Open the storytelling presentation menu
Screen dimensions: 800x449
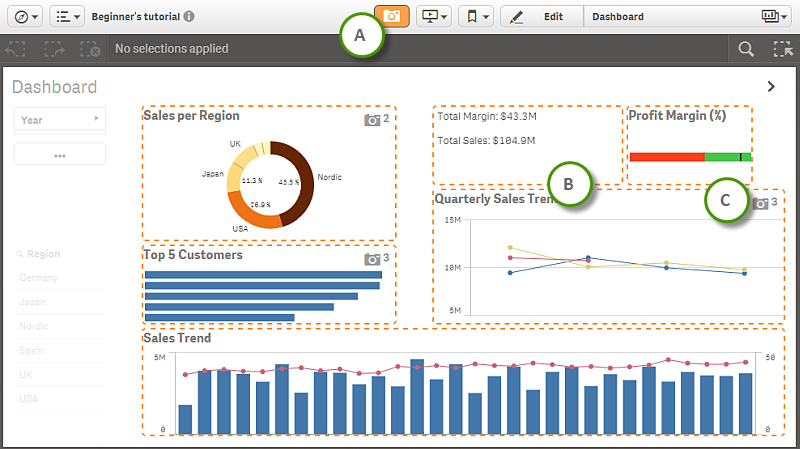click(x=436, y=17)
